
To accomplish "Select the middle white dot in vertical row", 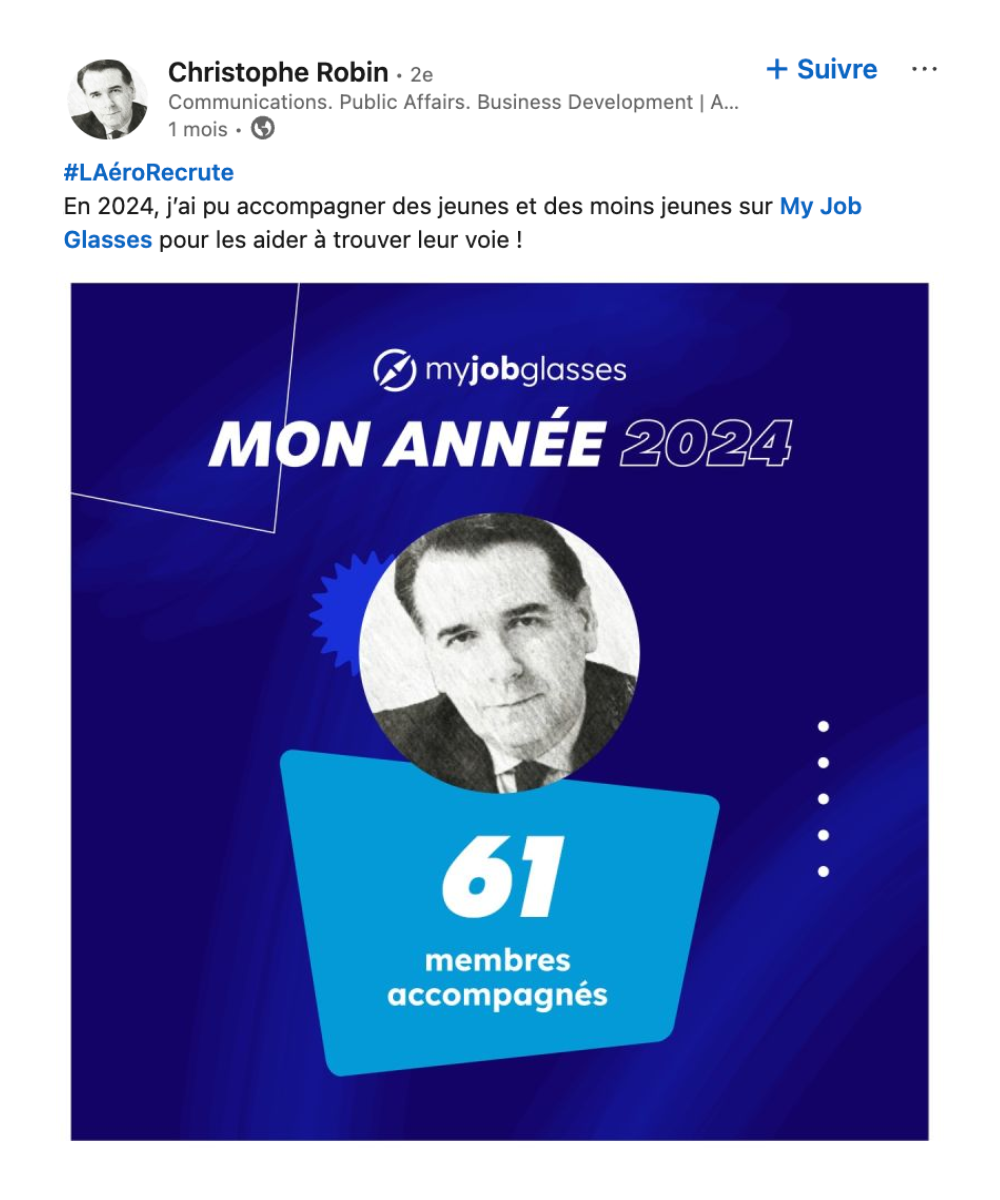I will [824, 799].
